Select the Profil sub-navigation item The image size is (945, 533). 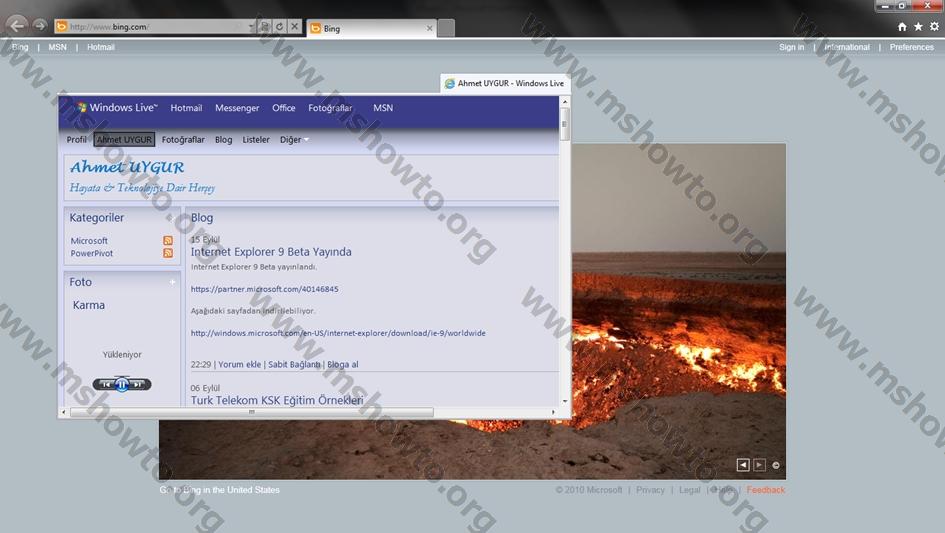tap(77, 139)
